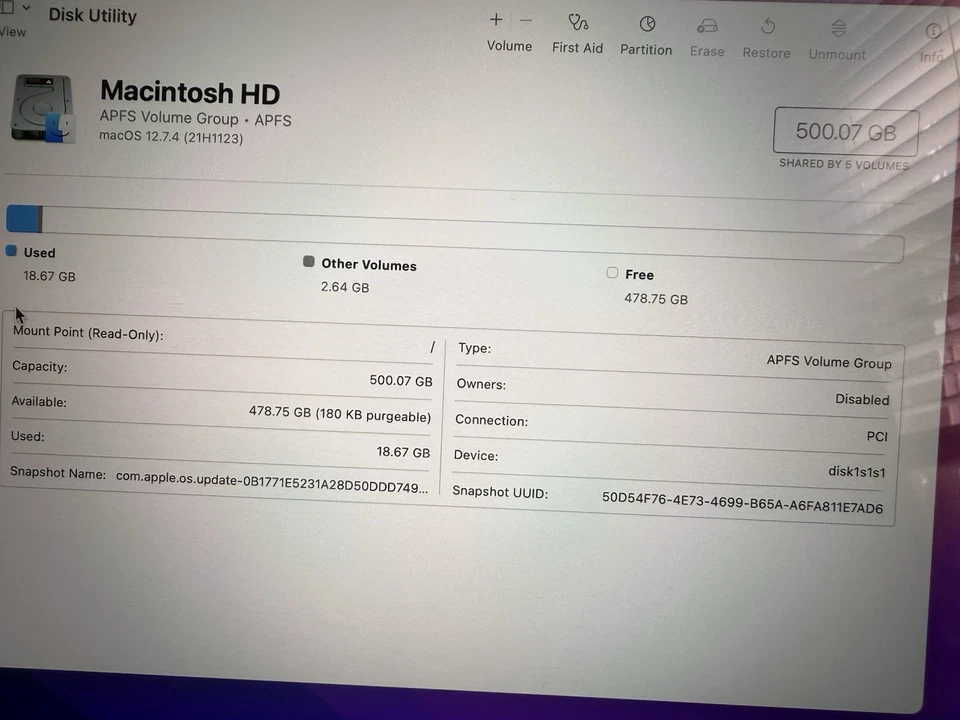Open the View menu
The width and height of the screenshot is (960, 720).
(x=12, y=31)
